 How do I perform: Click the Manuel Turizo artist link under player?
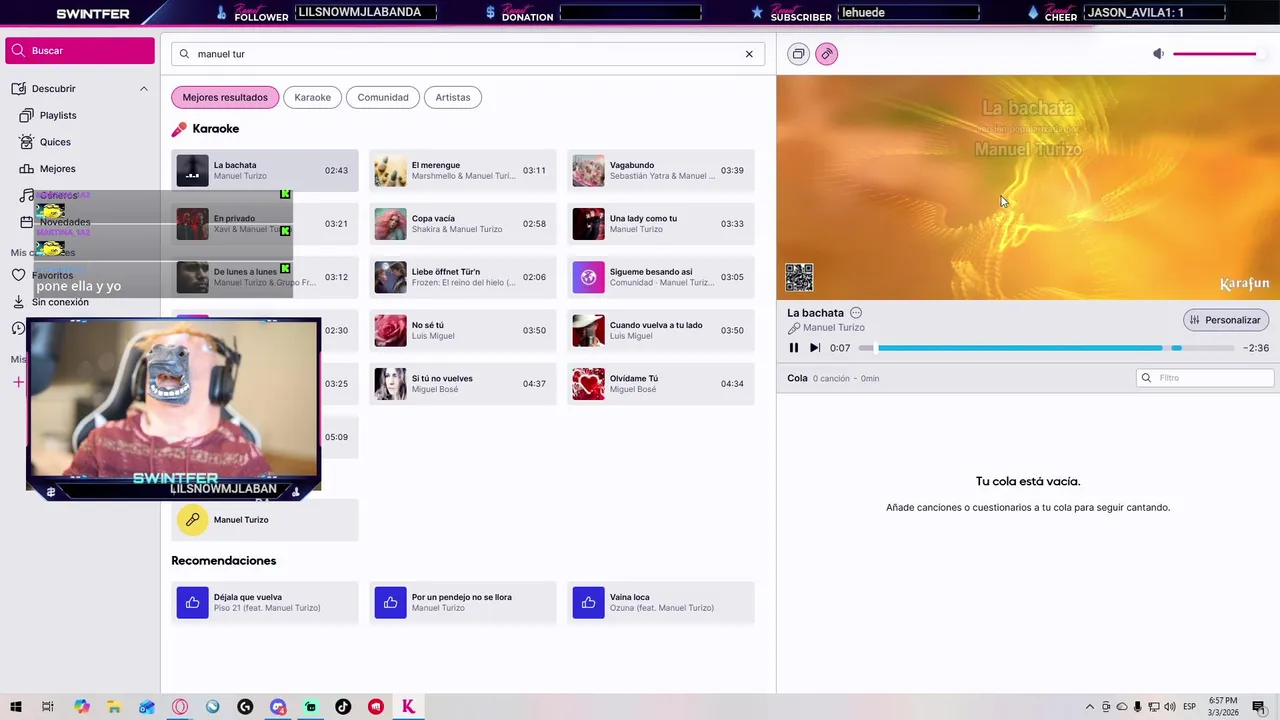point(834,328)
